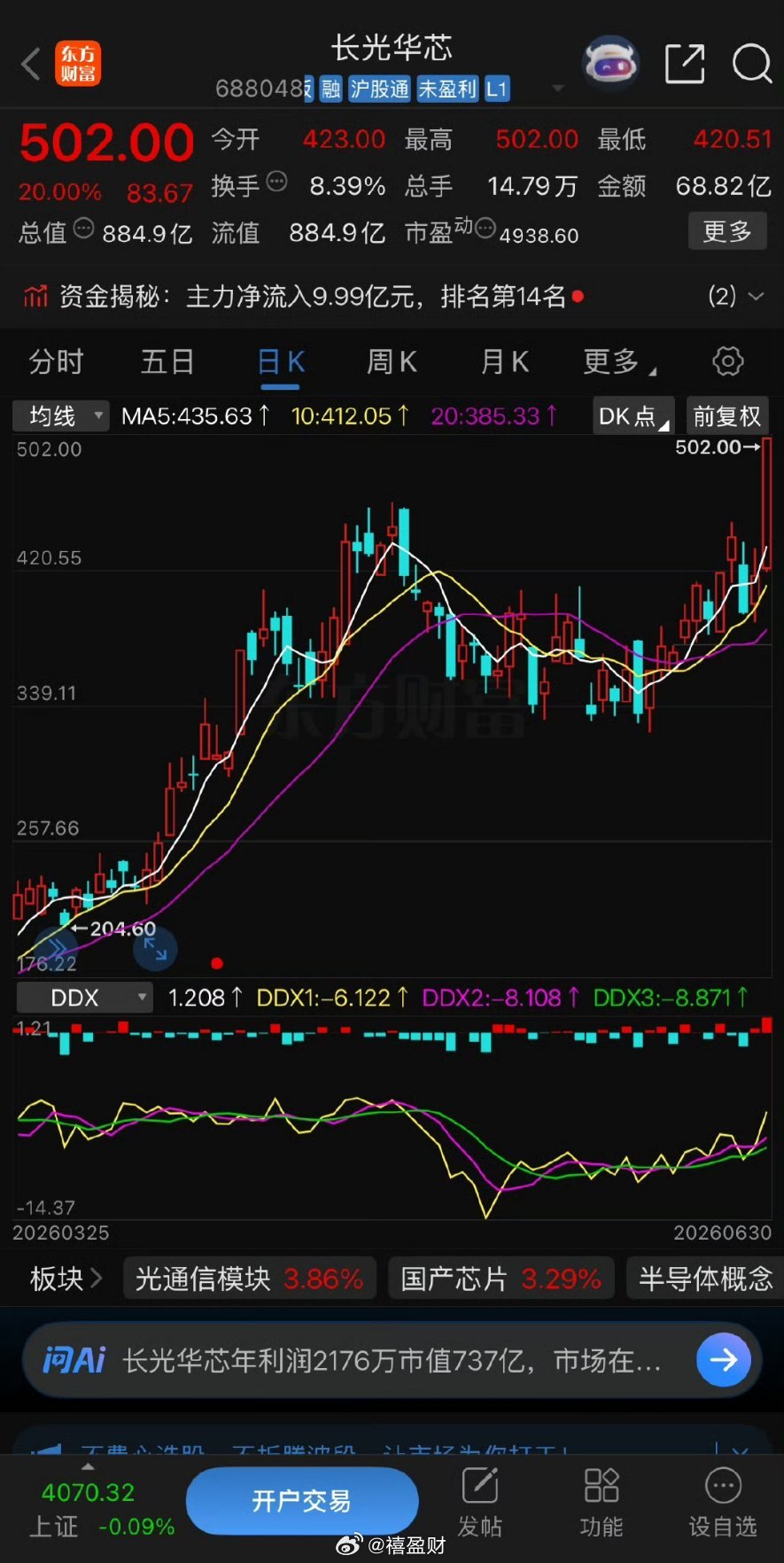This screenshot has height=1563, width=784.
Task: Tap the 问AI question input field
Action: pos(392,1359)
